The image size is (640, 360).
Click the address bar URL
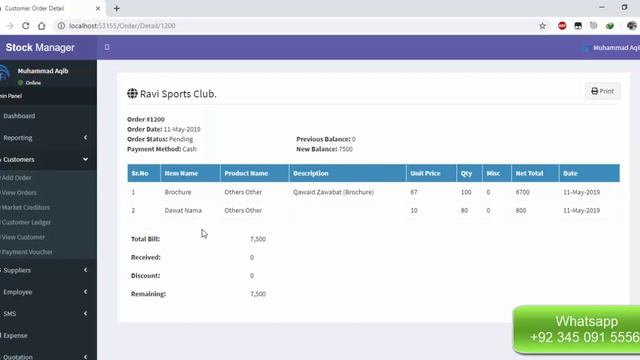(122, 26)
